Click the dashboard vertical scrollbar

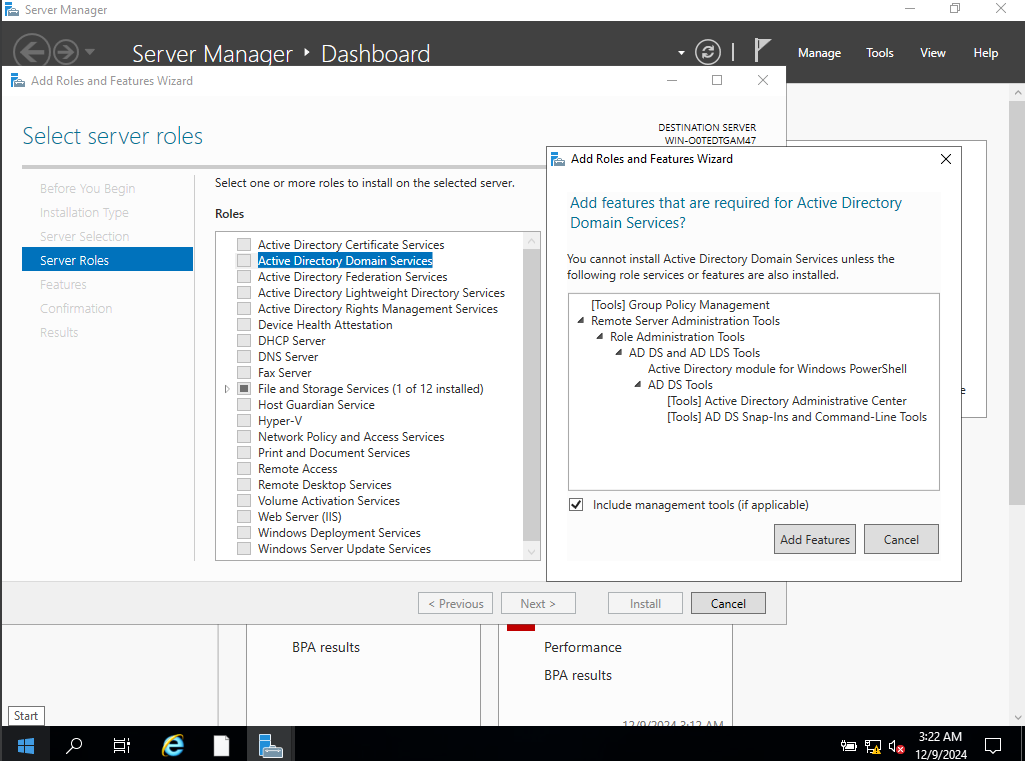pos(1017,301)
